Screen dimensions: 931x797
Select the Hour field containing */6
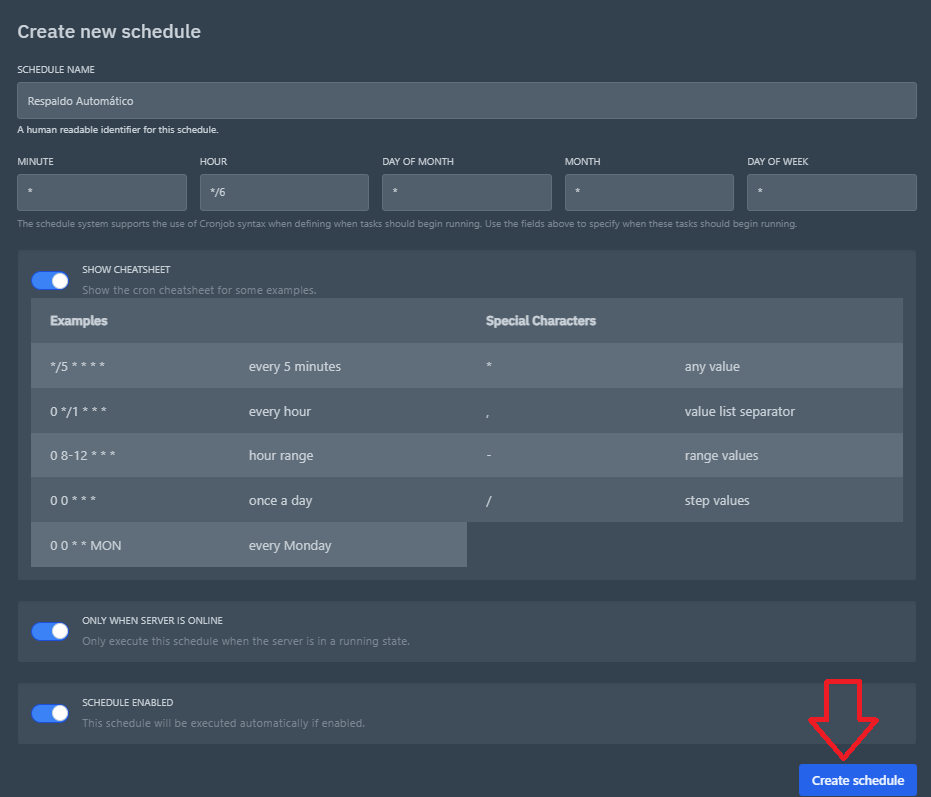(x=284, y=192)
